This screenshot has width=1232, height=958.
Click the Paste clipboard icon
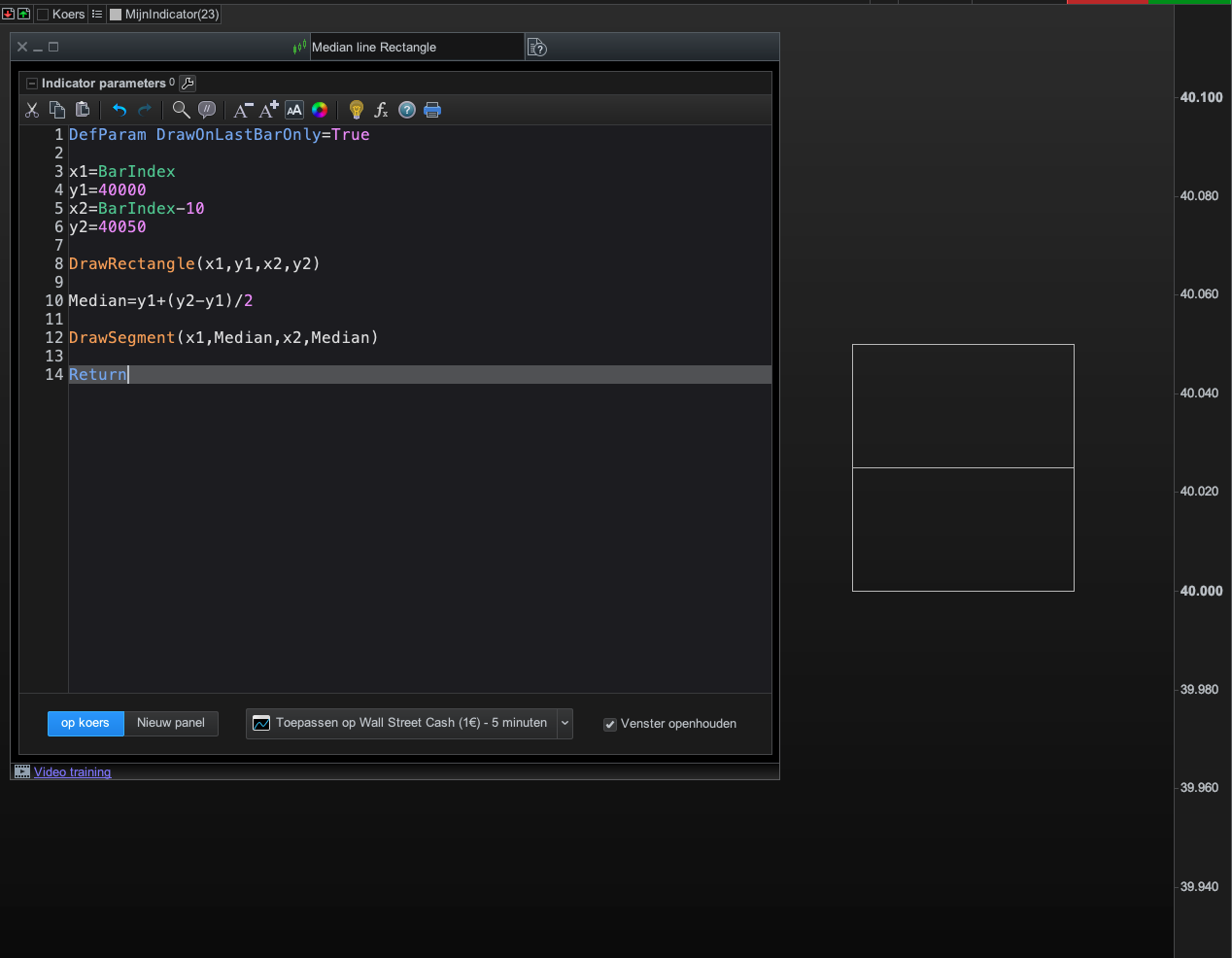pos(83,110)
